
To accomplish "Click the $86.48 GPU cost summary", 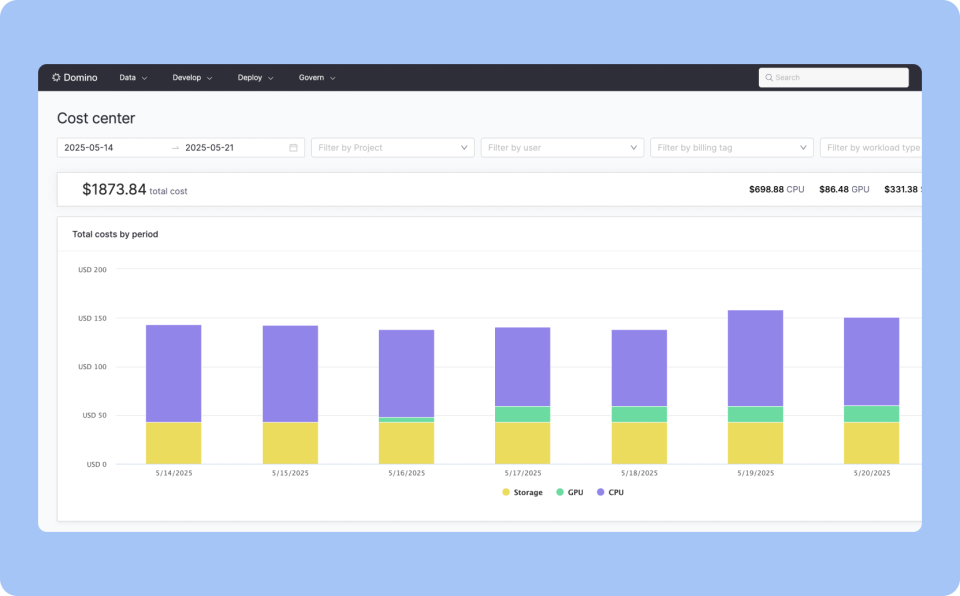I will click(x=845, y=188).
